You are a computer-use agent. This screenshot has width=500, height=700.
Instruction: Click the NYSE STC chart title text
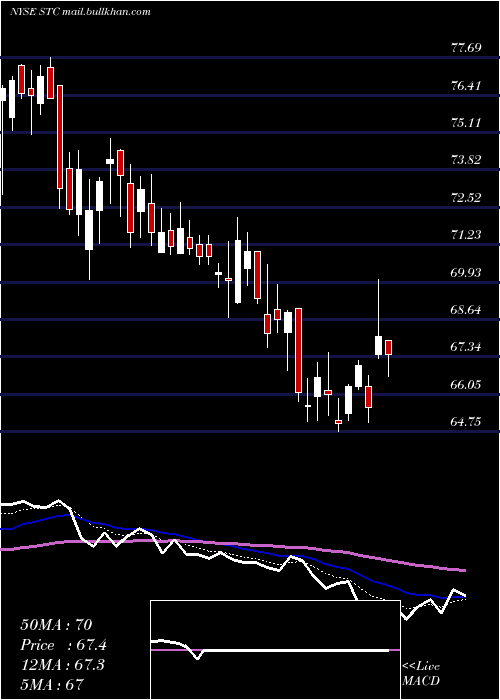click(x=80, y=12)
